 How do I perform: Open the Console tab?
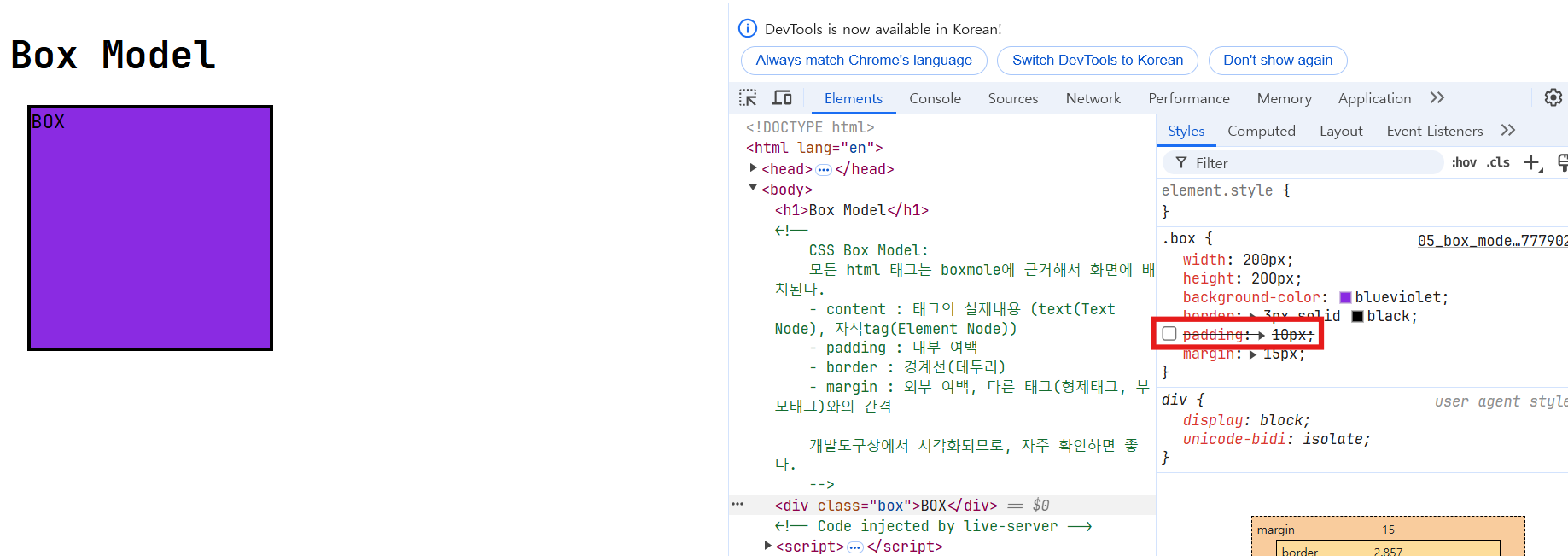coord(935,98)
